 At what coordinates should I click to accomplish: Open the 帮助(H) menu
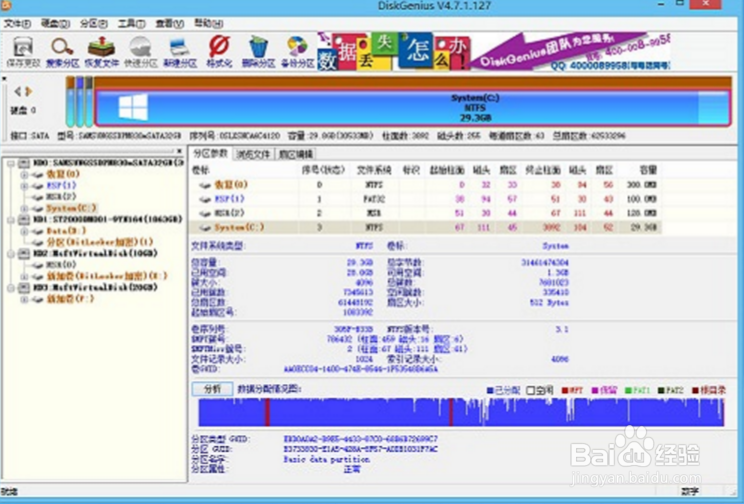click(x=209, y=23)
